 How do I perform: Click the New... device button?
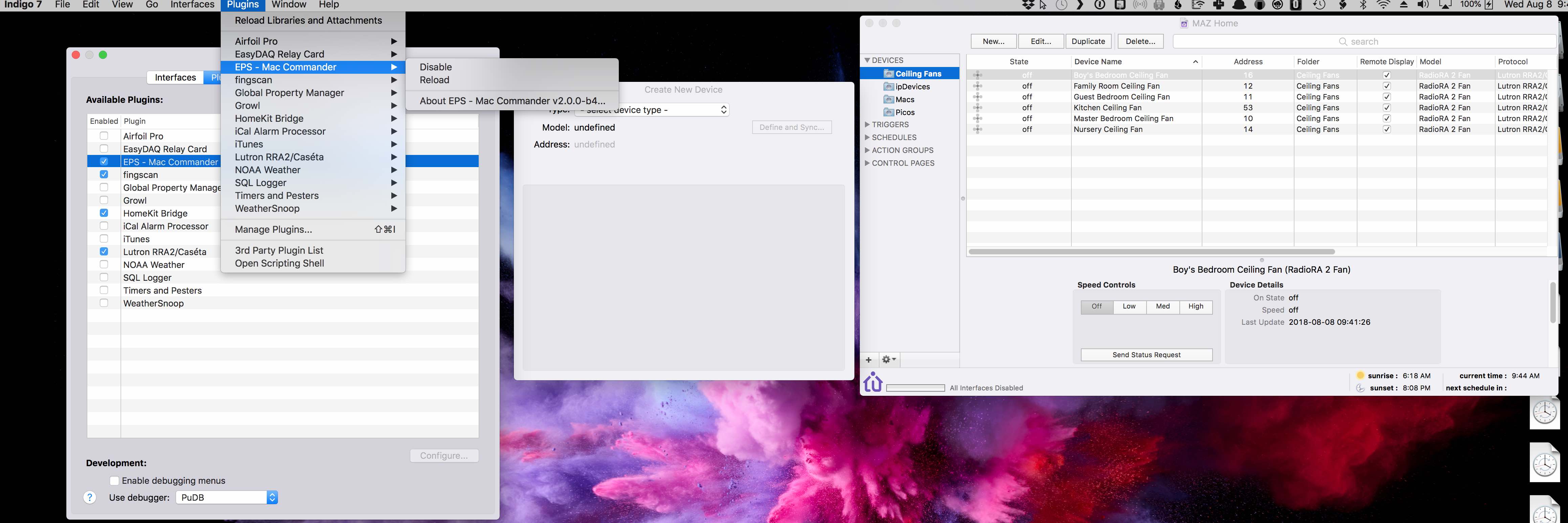pos(994,41)
